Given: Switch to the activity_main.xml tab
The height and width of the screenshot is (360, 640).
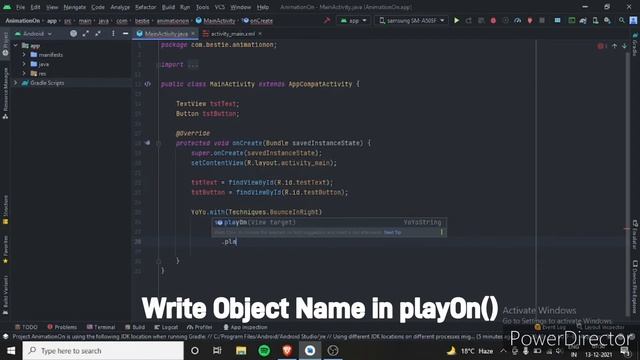Looking at the screenshot, I should (x=233, y=34).
